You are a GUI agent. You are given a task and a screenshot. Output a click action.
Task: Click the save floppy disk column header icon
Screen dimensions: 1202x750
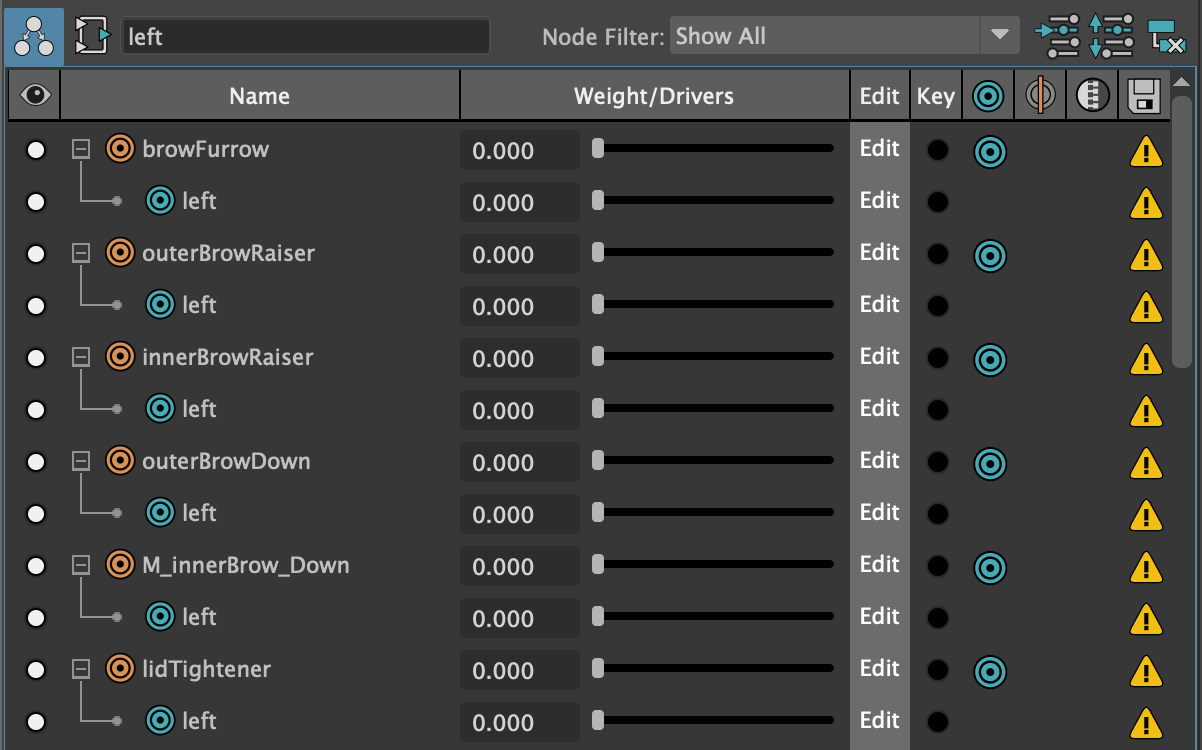coord(1143,97)
